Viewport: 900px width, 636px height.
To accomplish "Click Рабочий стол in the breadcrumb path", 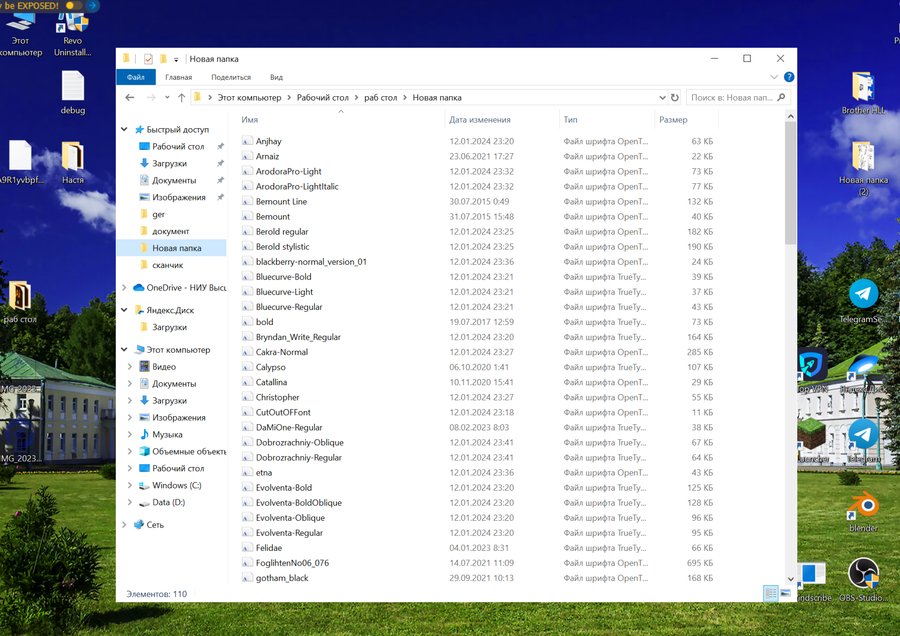I will 324,98.
